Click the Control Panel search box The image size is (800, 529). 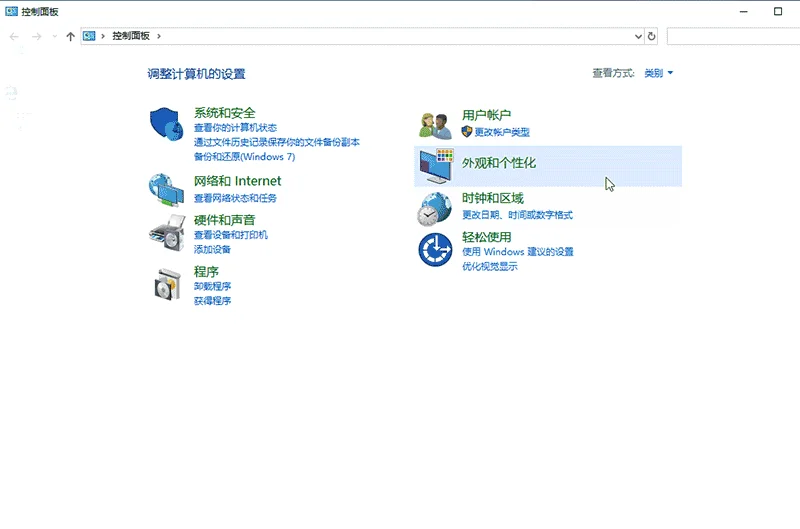click(733, 36)
